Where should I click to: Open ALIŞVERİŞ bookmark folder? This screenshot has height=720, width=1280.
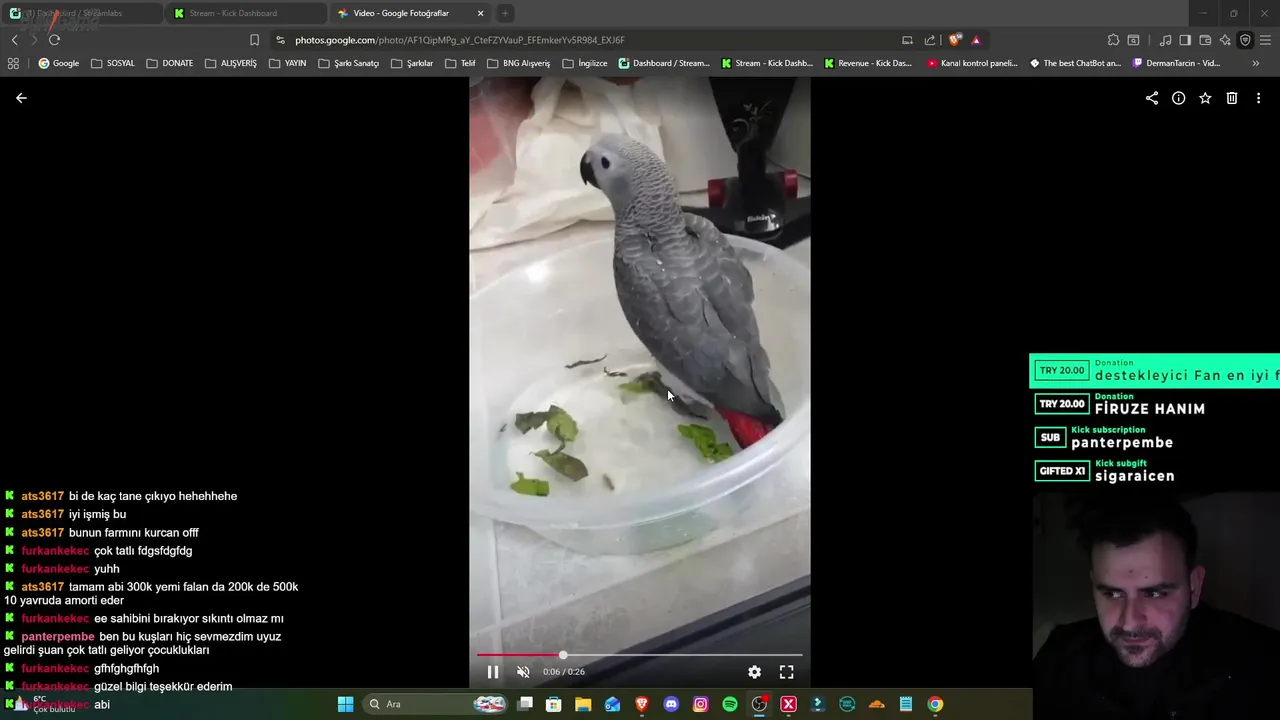coord(230,63)
